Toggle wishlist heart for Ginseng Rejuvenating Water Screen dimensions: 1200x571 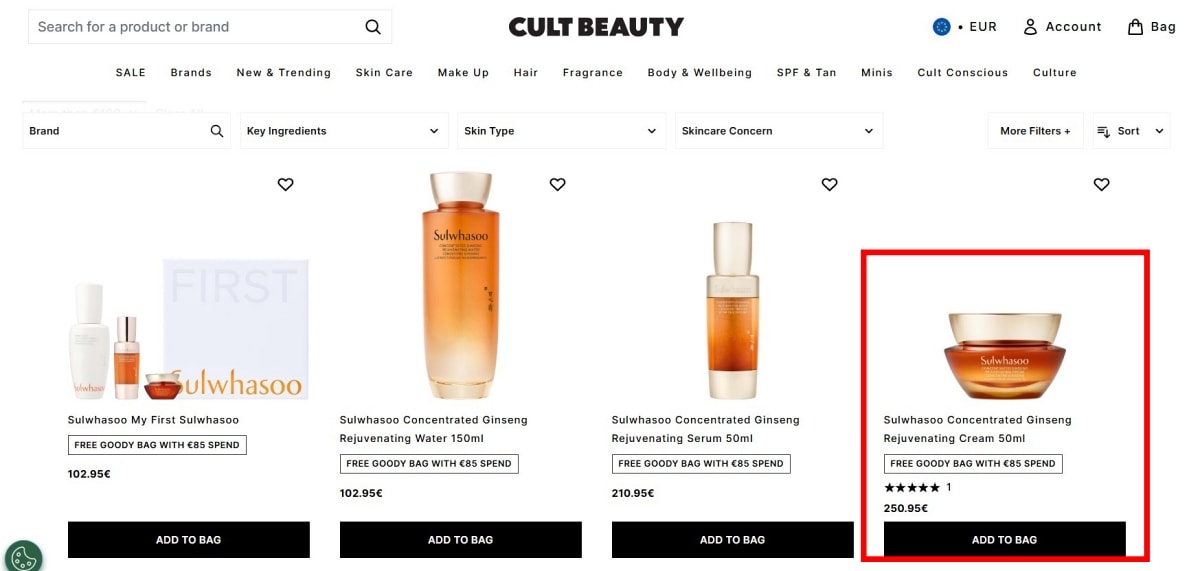pos(558,184)
